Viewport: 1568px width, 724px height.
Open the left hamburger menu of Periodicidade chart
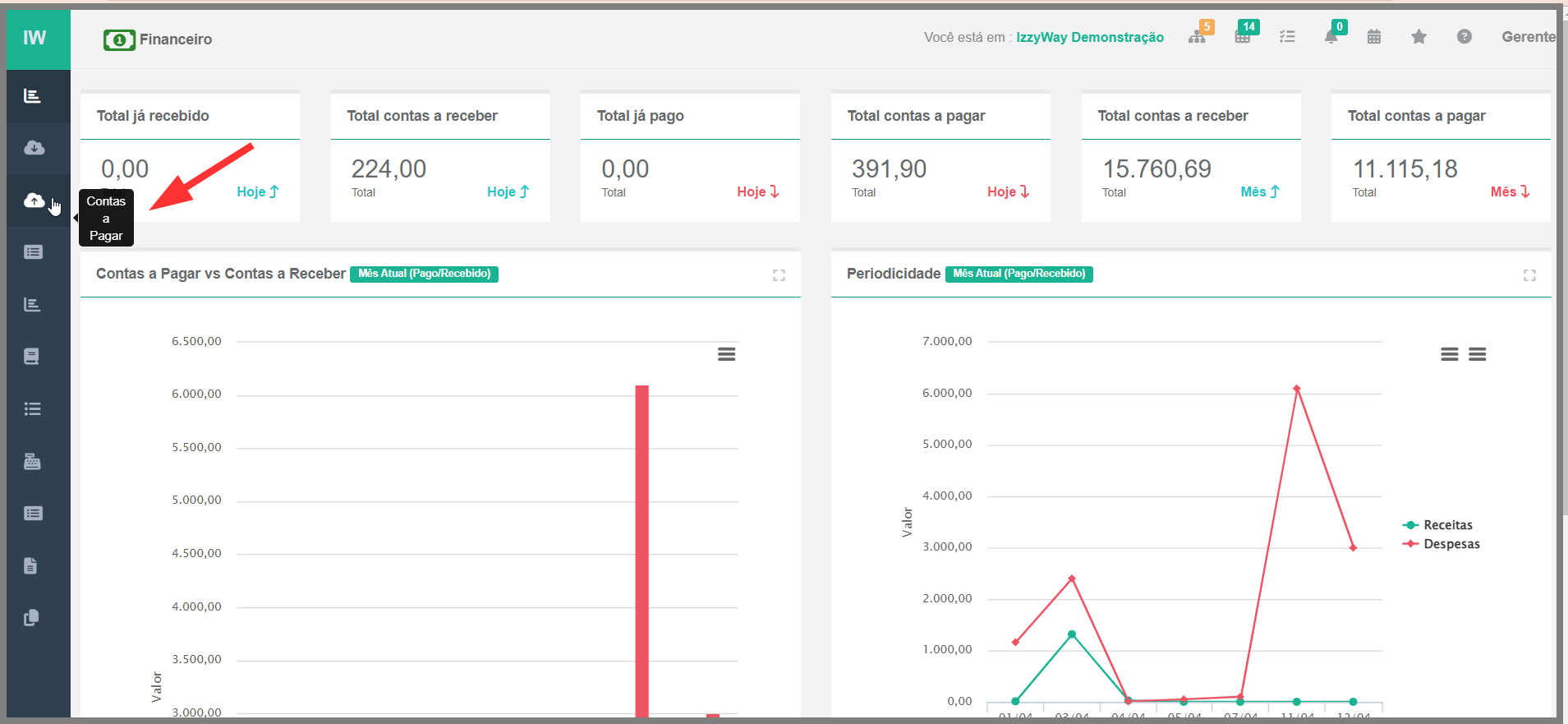(x=1450, y=354)
